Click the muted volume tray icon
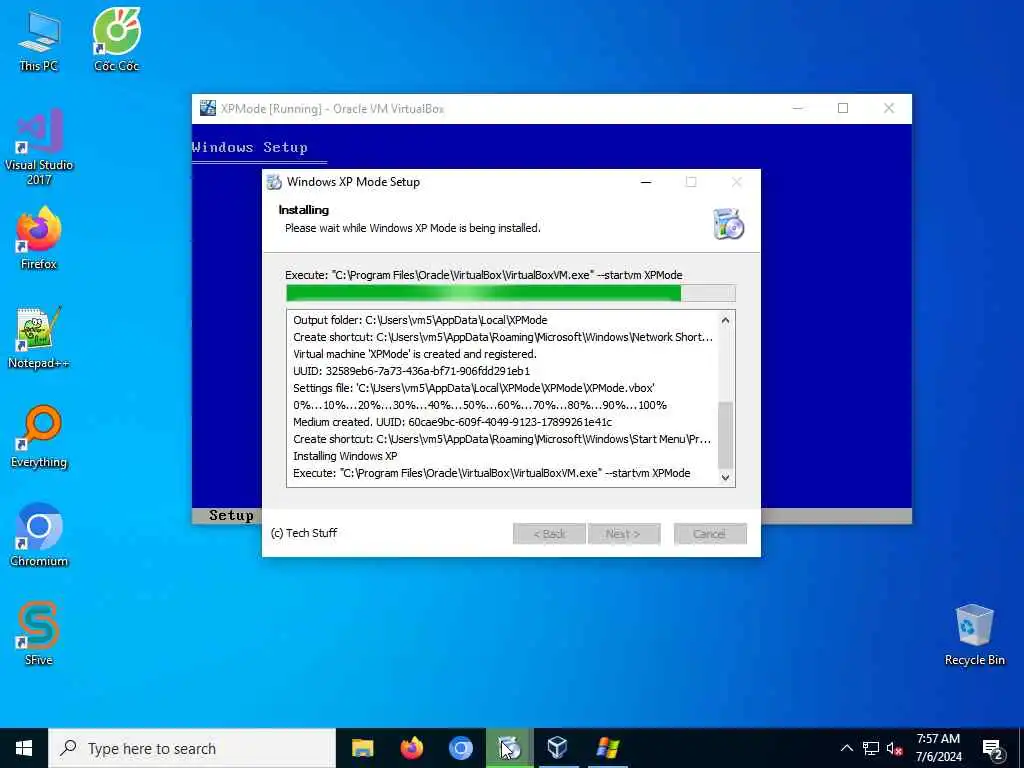 coord(894,748)
